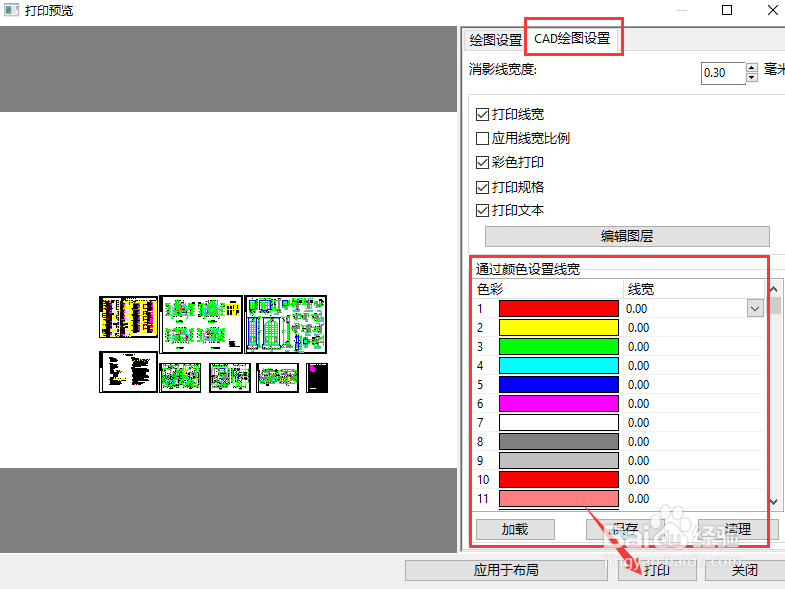Screen dimensions: 785x589
Task: Select the yellow swatch of color 2
Action: (x=559, y=328)
